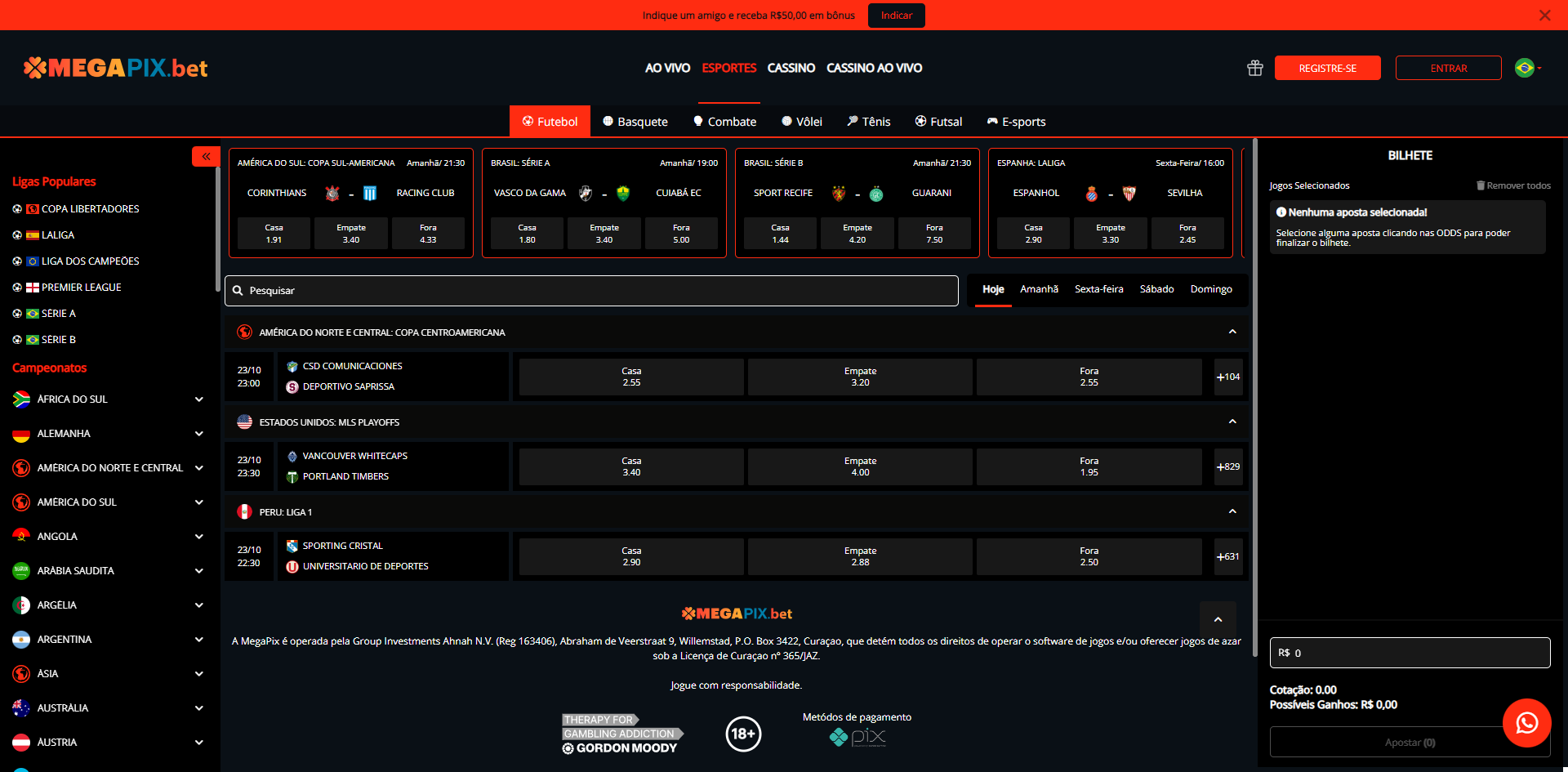Click the Vasco da Gama crest

(586, 194)
